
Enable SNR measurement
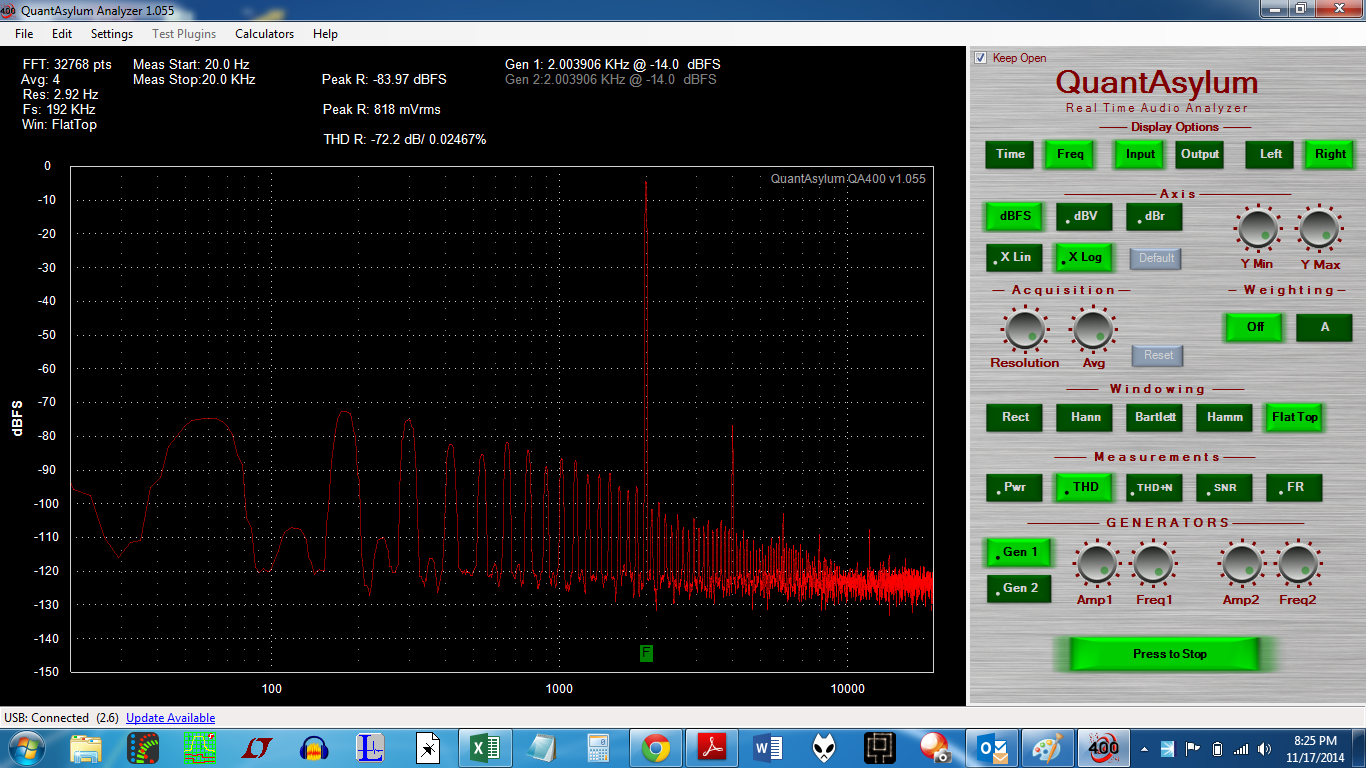pos(1224,488)
